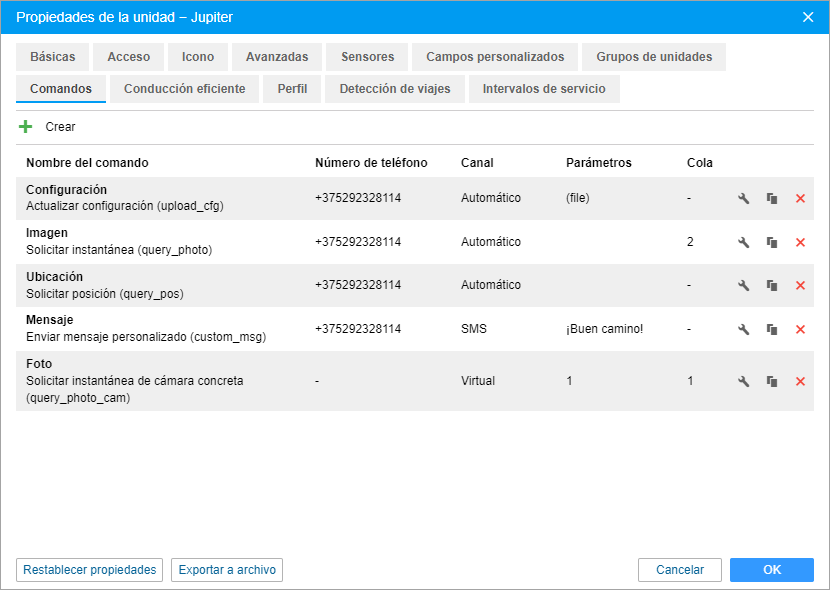Delete the Configuración command with red X

[x=800, y=199]
